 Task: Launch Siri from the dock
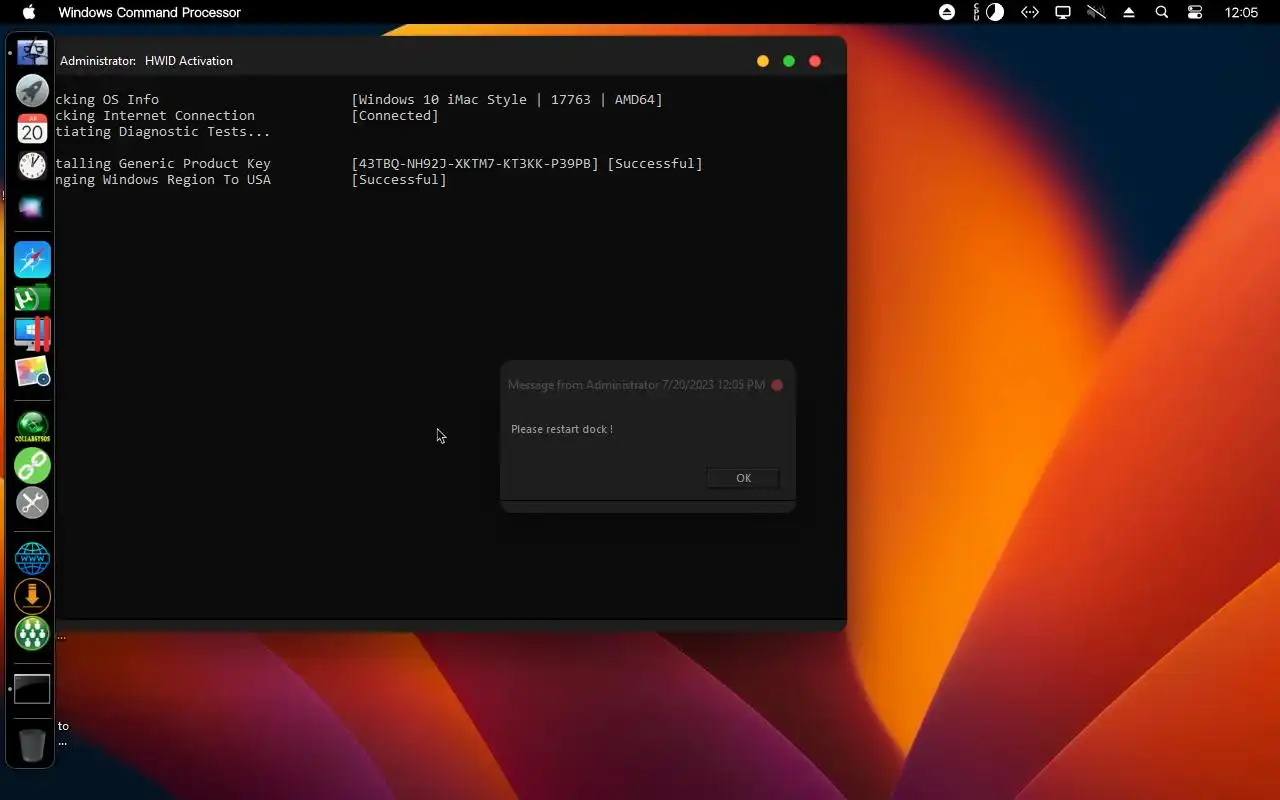click(x=32, y=207)
